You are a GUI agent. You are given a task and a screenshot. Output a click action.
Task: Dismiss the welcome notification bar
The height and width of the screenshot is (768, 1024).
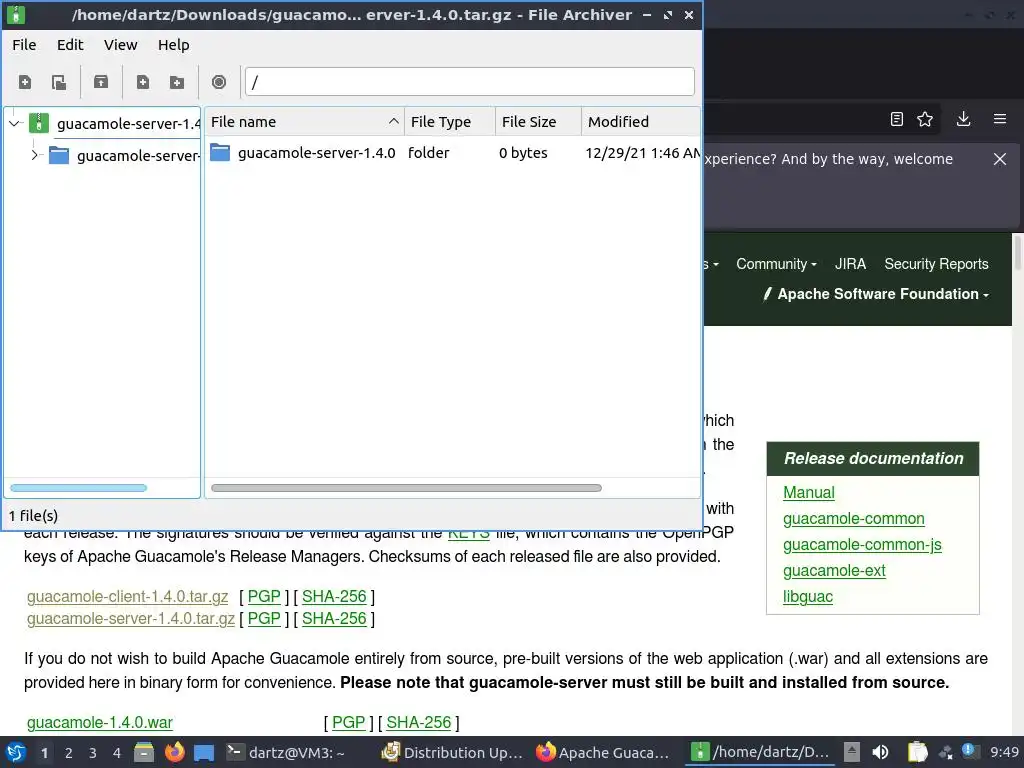(x=1000, y=159)
